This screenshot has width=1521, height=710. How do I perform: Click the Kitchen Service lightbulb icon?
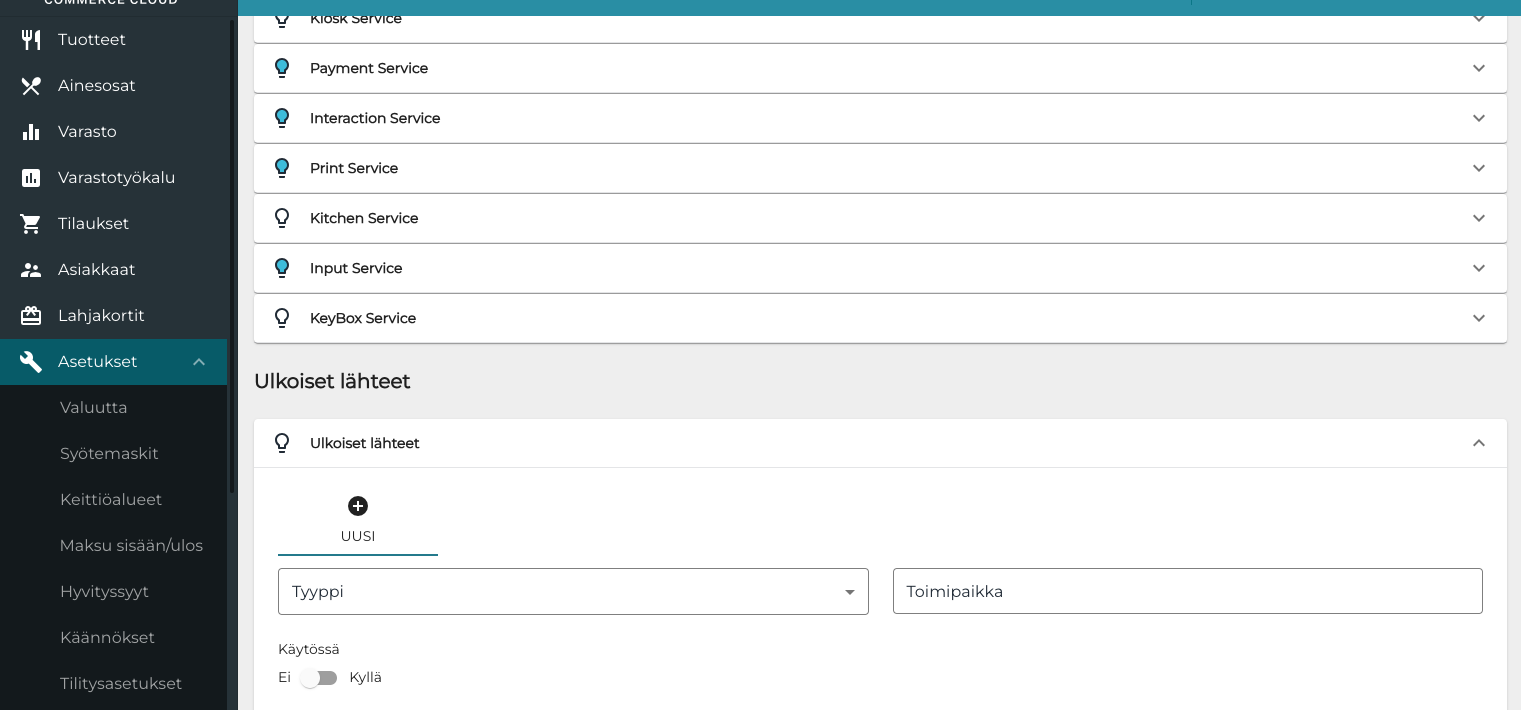pyautogui.click(x=282, y=218)
